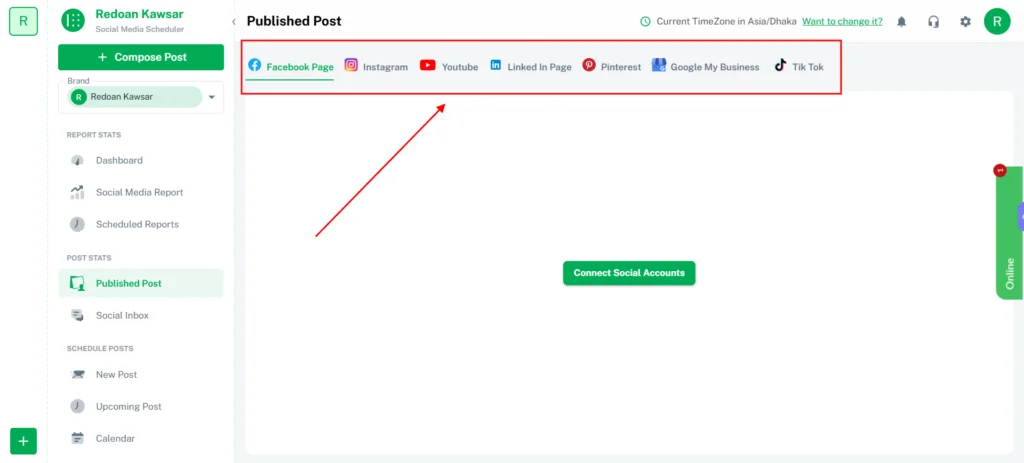
Task: Click the Social Media Scheduler logo icon
Action: [73, 20]
